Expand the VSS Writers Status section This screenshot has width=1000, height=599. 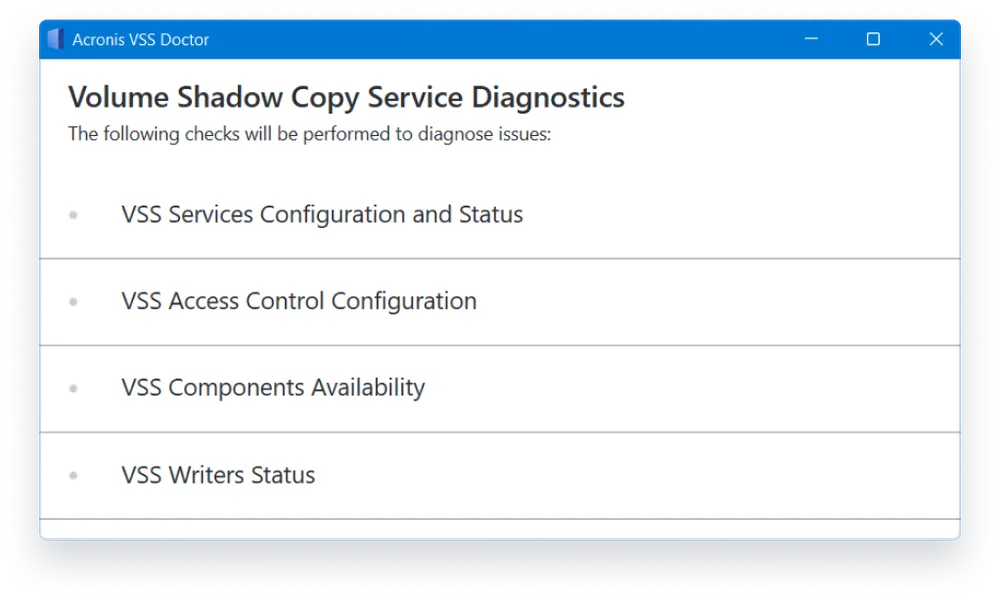click(218, 475)
